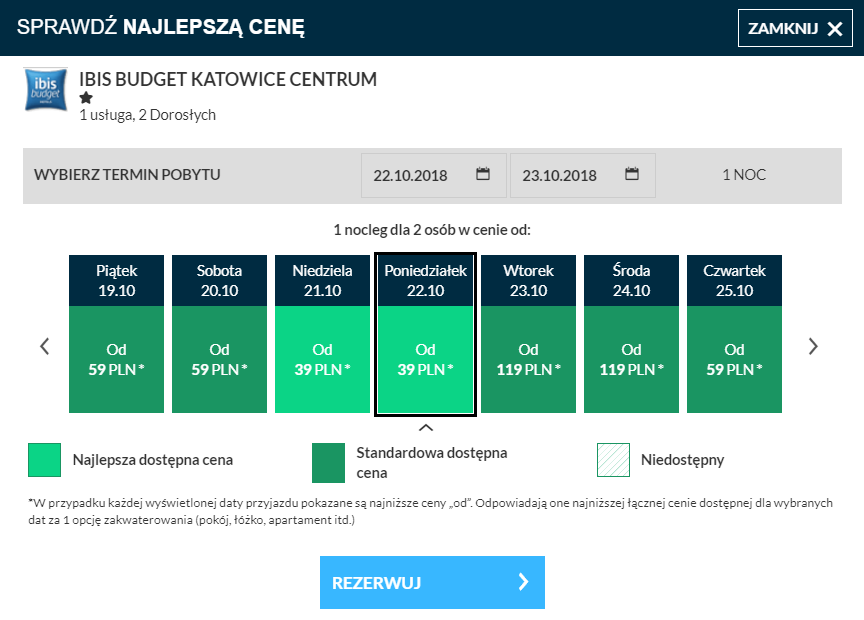This screenshot has width=864, height=620.
Task: Open the calendar icon for check-in date
Action: pos(483,174)
